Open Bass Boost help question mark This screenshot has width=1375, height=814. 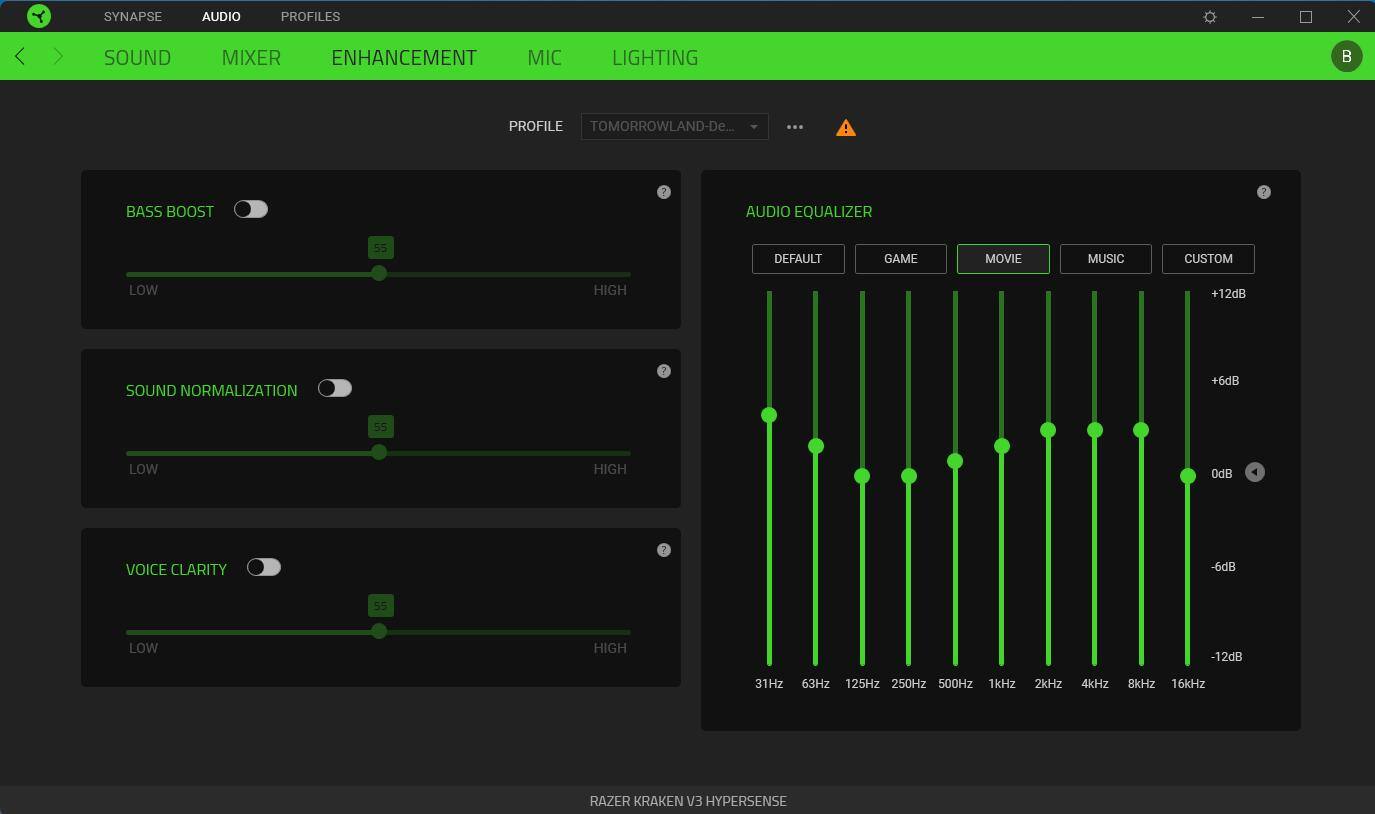point(664,192)
